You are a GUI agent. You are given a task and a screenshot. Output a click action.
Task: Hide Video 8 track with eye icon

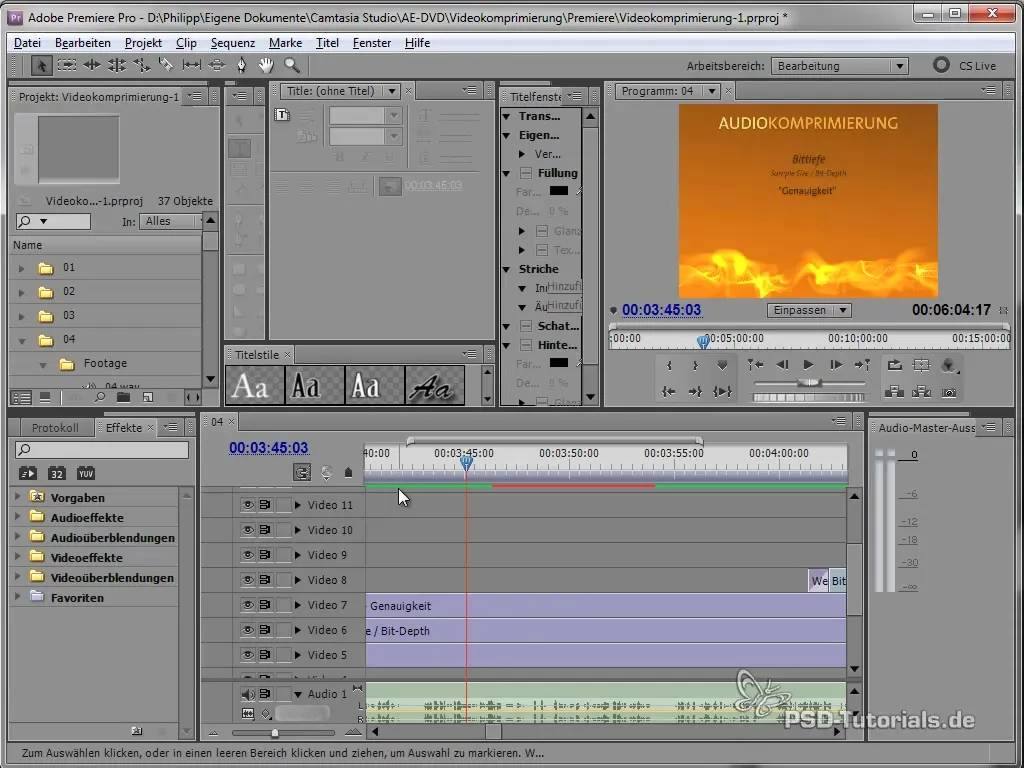click(248, 580)
